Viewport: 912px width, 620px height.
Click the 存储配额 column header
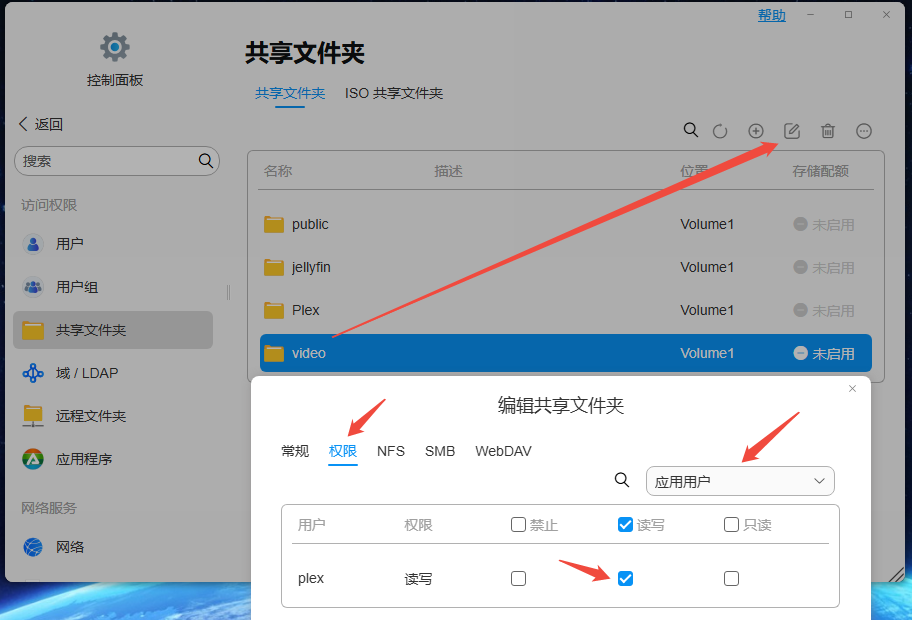pos(820,171)
